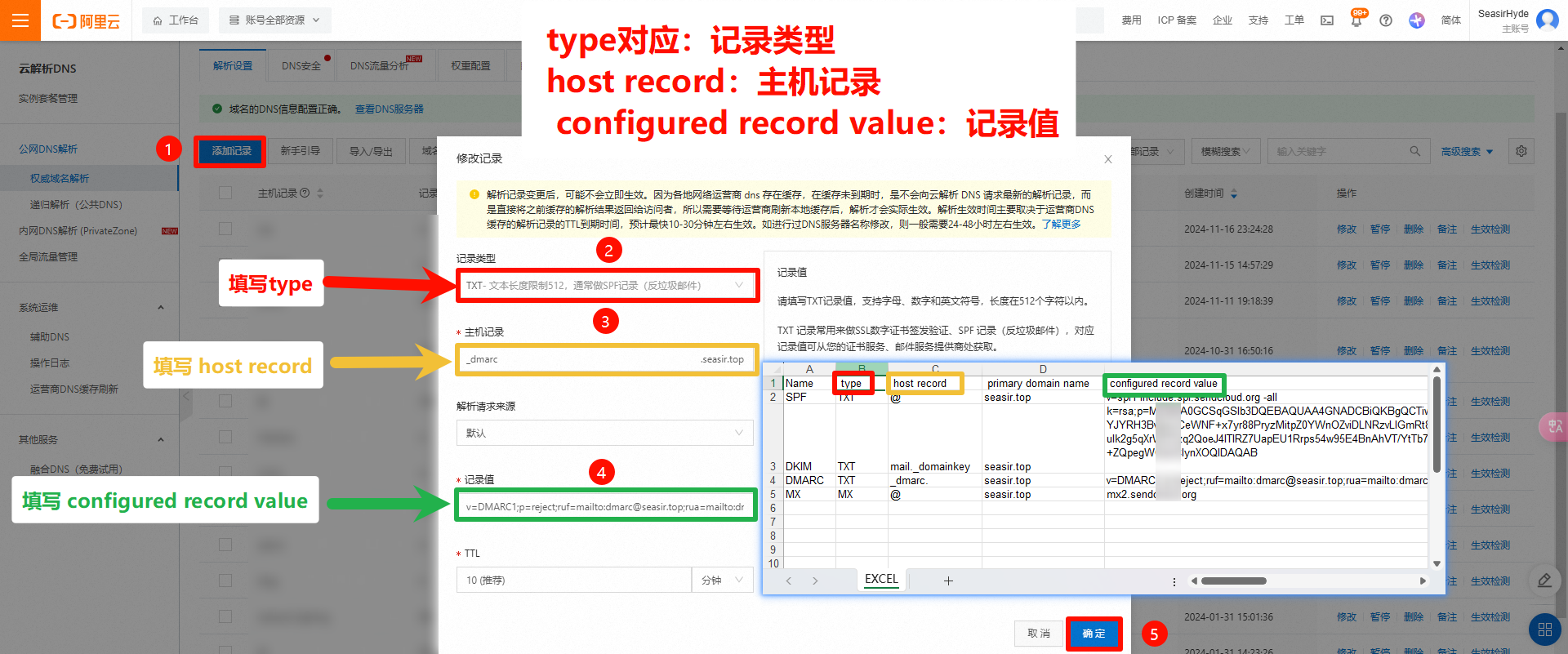
Task: Click Excel horizontal scroll-right arrow
Action: pyautogui.click(x=1423, y=581)
